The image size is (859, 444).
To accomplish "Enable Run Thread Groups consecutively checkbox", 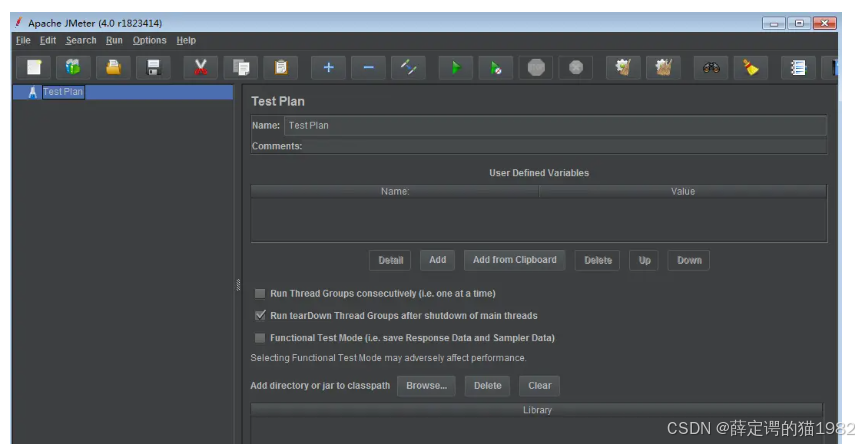I will pyautogui.click(x=260, y=294).
